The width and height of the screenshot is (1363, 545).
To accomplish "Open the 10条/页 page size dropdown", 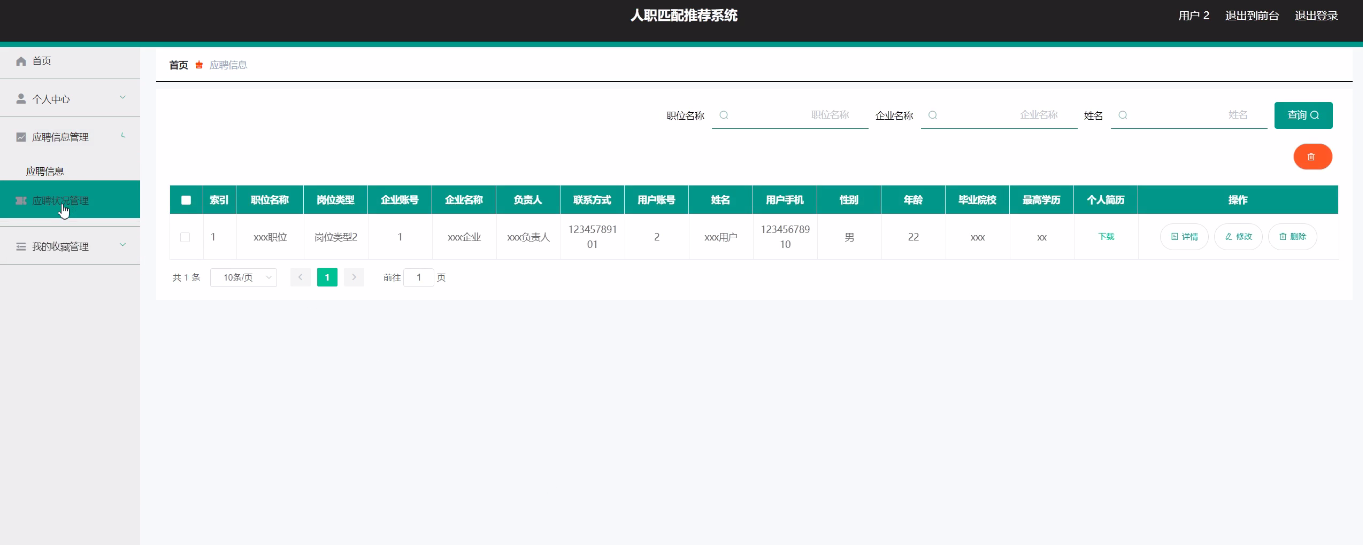I will 243,277.
